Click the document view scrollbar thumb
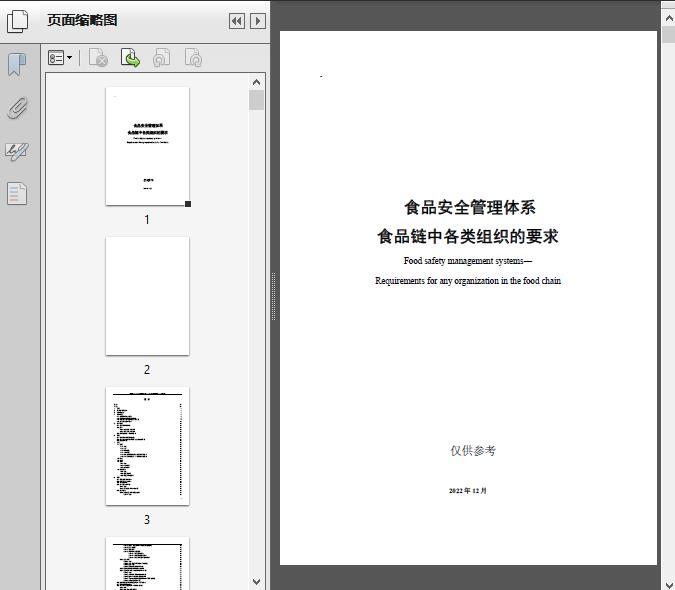The image size is (675, 590). [x=669, y=34]
